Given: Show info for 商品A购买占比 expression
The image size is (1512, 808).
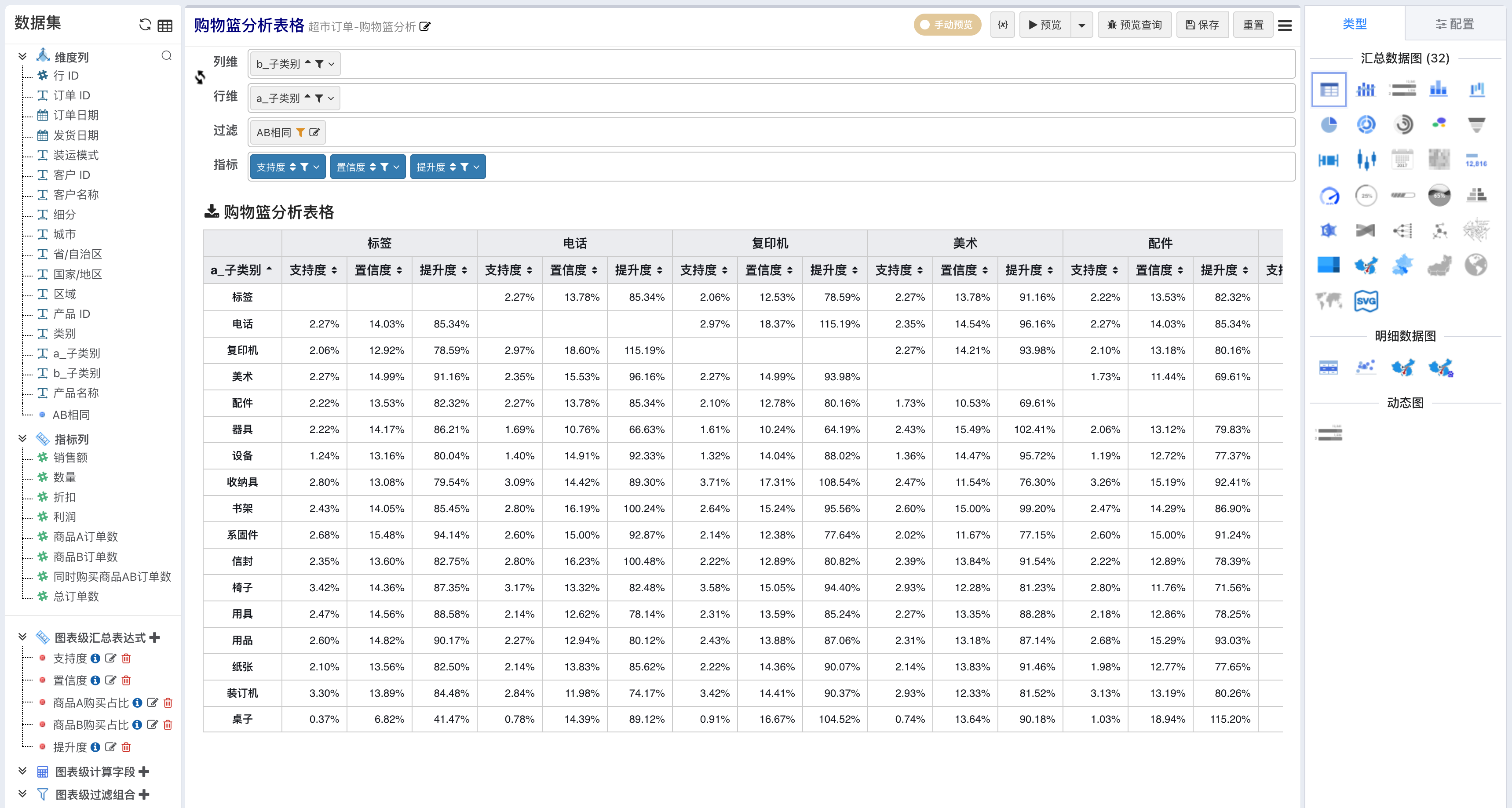Looking at the screenshot, I should pos(137,702).
